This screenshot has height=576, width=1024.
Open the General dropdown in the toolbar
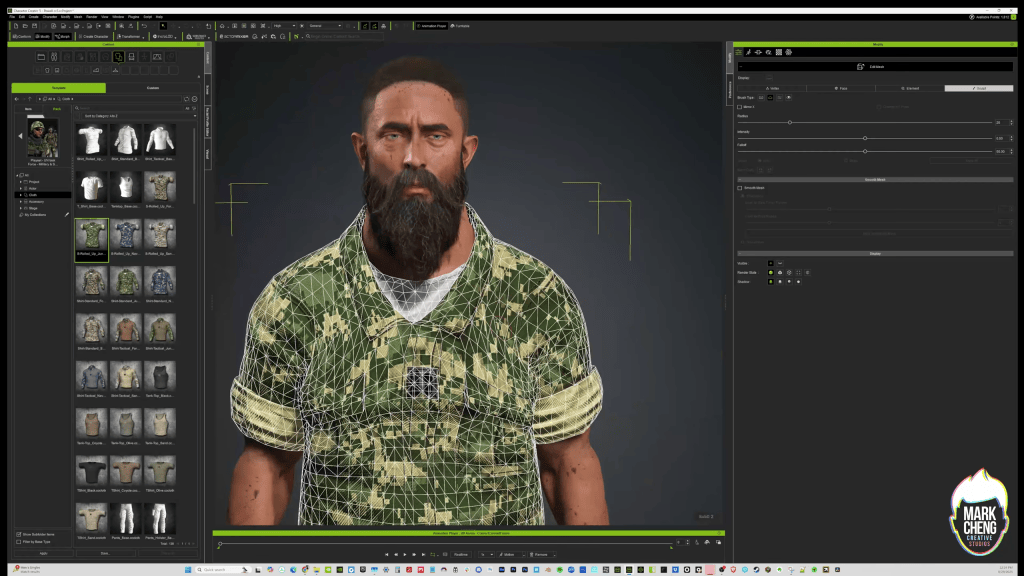[x=325, y=26]
